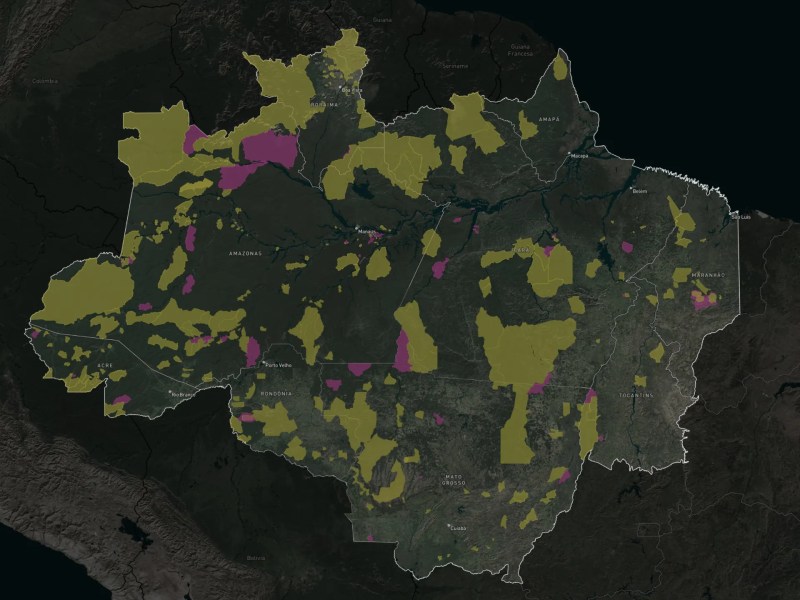Select the Mato Grosso state label
800x600 pixels.
click(x=455, y=483)
